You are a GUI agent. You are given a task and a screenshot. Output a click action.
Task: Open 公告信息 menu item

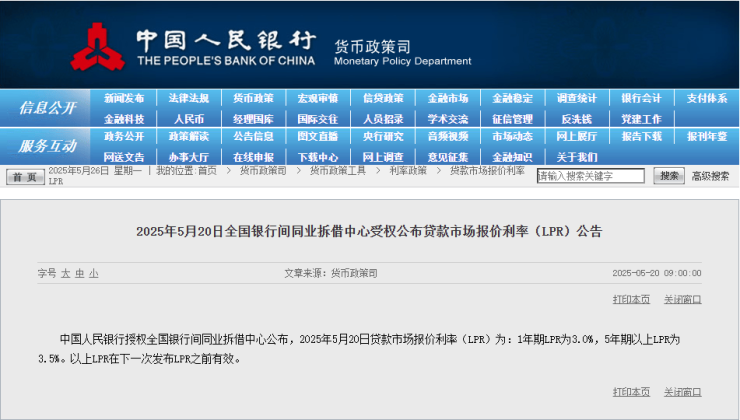(253, 136)
